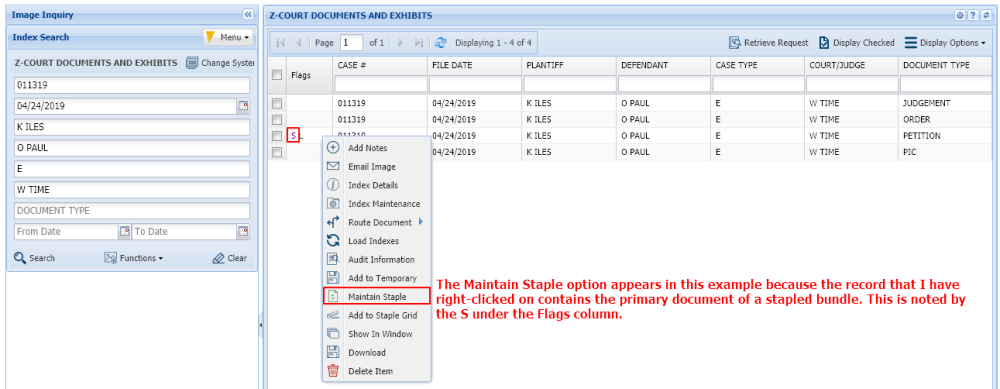Click Add to Staple Grid entry
Screen dimensions: 1000x389
click(377, 315)
